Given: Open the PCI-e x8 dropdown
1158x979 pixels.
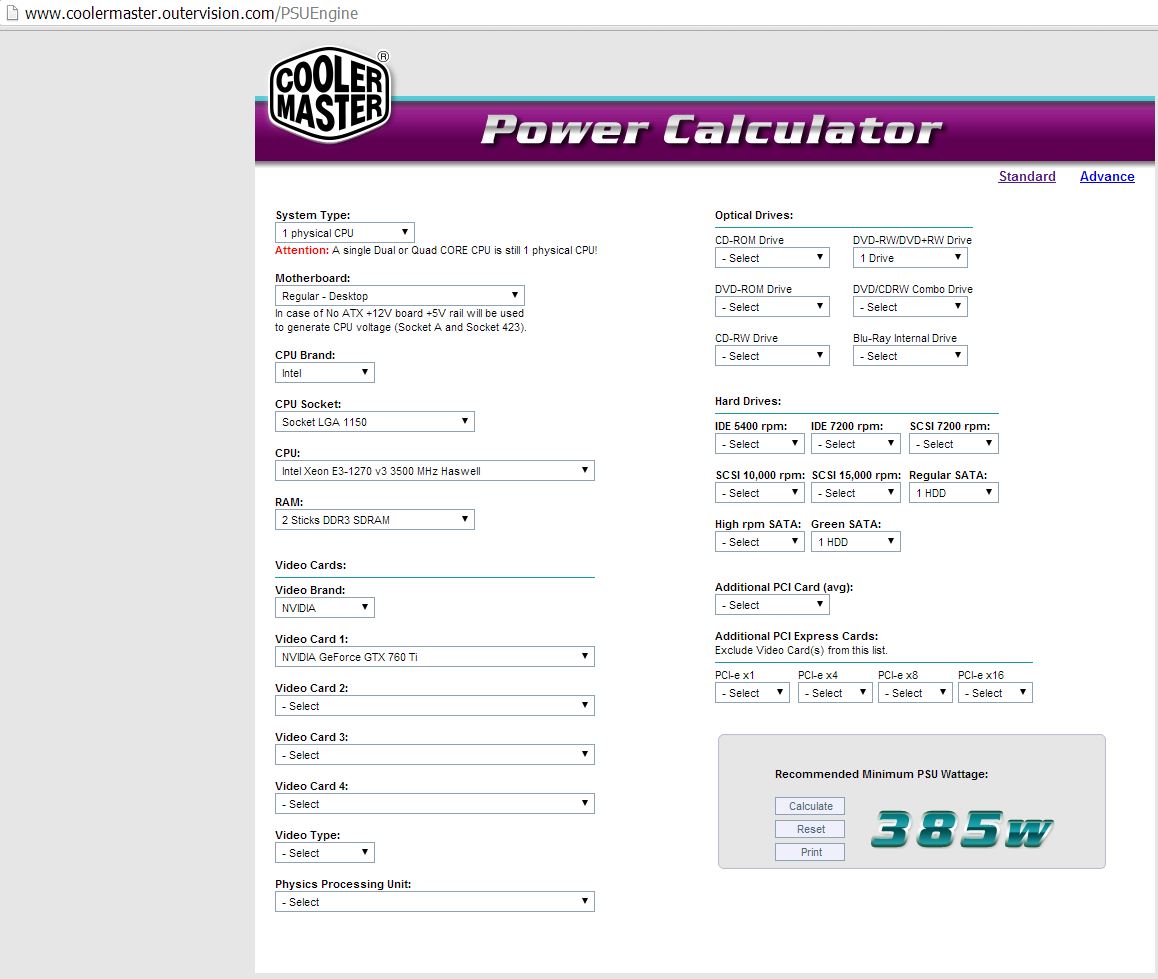Looking at the screenshot, I should click(x=915, y=693).
